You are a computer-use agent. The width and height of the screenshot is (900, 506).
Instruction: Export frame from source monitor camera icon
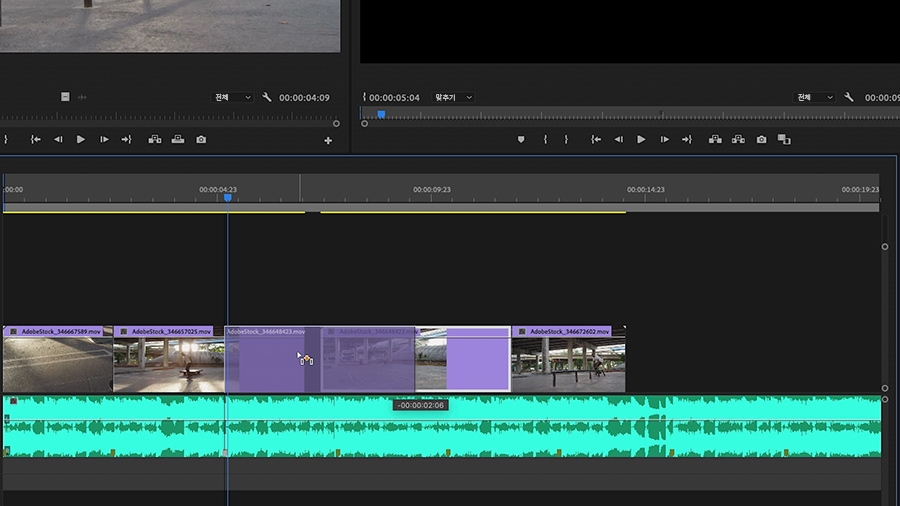point(201,140)
